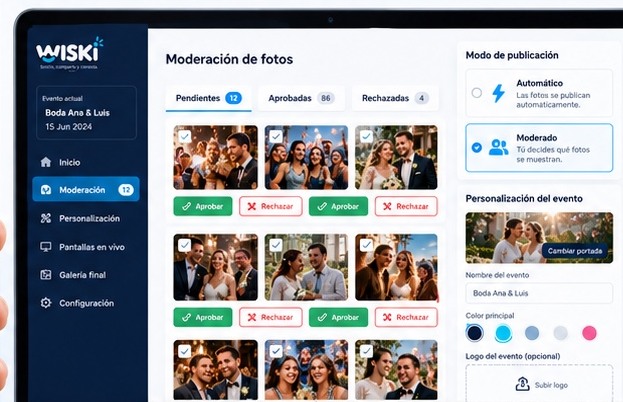Click the "Personalización del evento" heading
The width and height of the screenshot is (623, 402).
pyautogui.click(x=524, y=198)
